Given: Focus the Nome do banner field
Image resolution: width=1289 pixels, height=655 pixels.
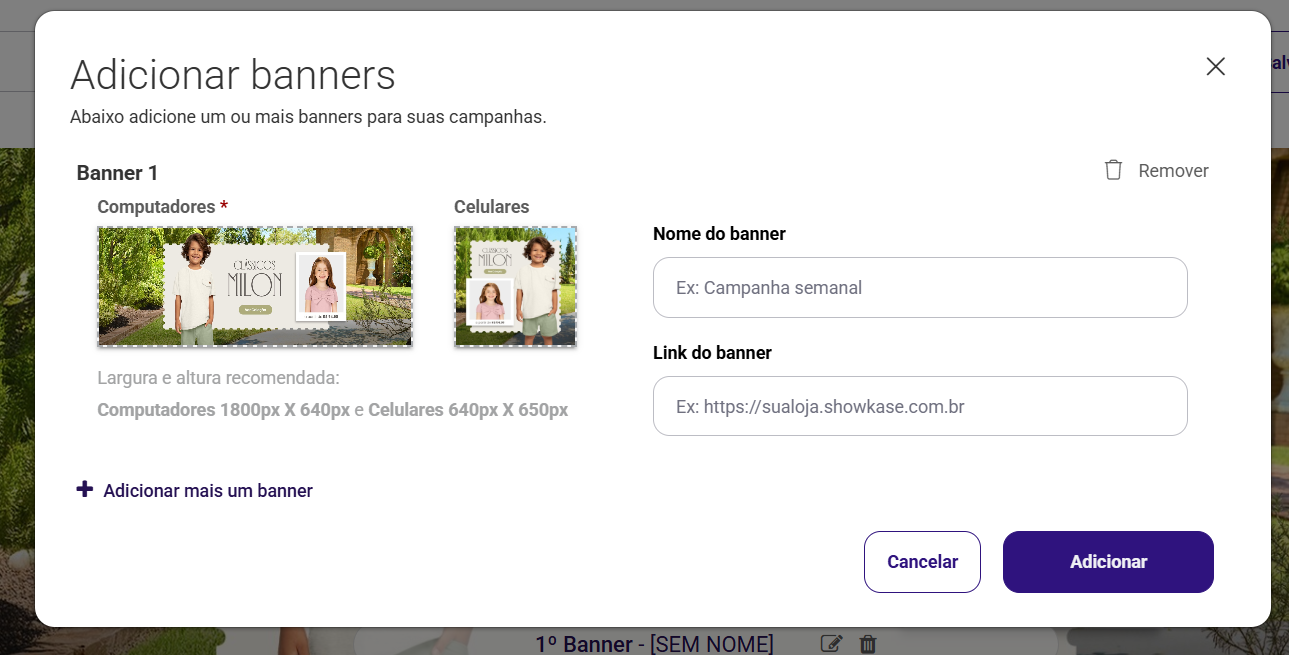Looking at the screenshot, I should point(920,288).
